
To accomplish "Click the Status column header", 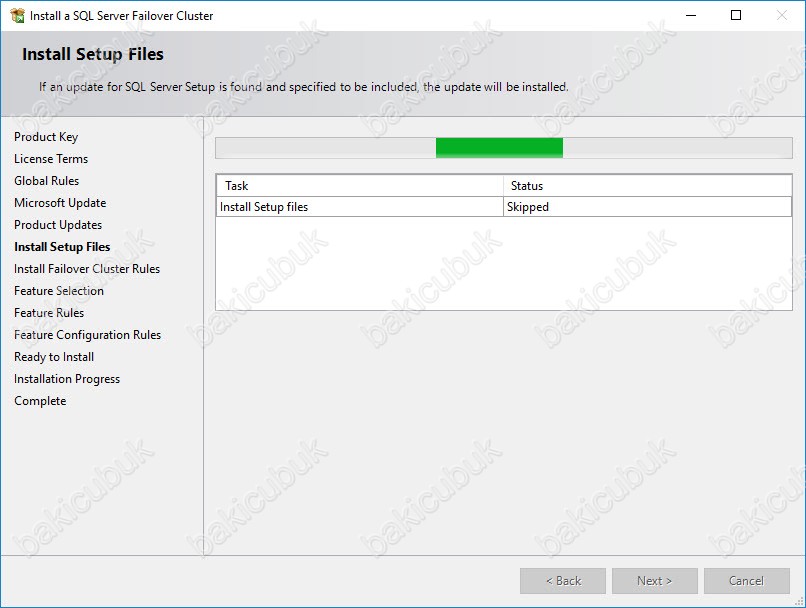I will coord(647,186).
